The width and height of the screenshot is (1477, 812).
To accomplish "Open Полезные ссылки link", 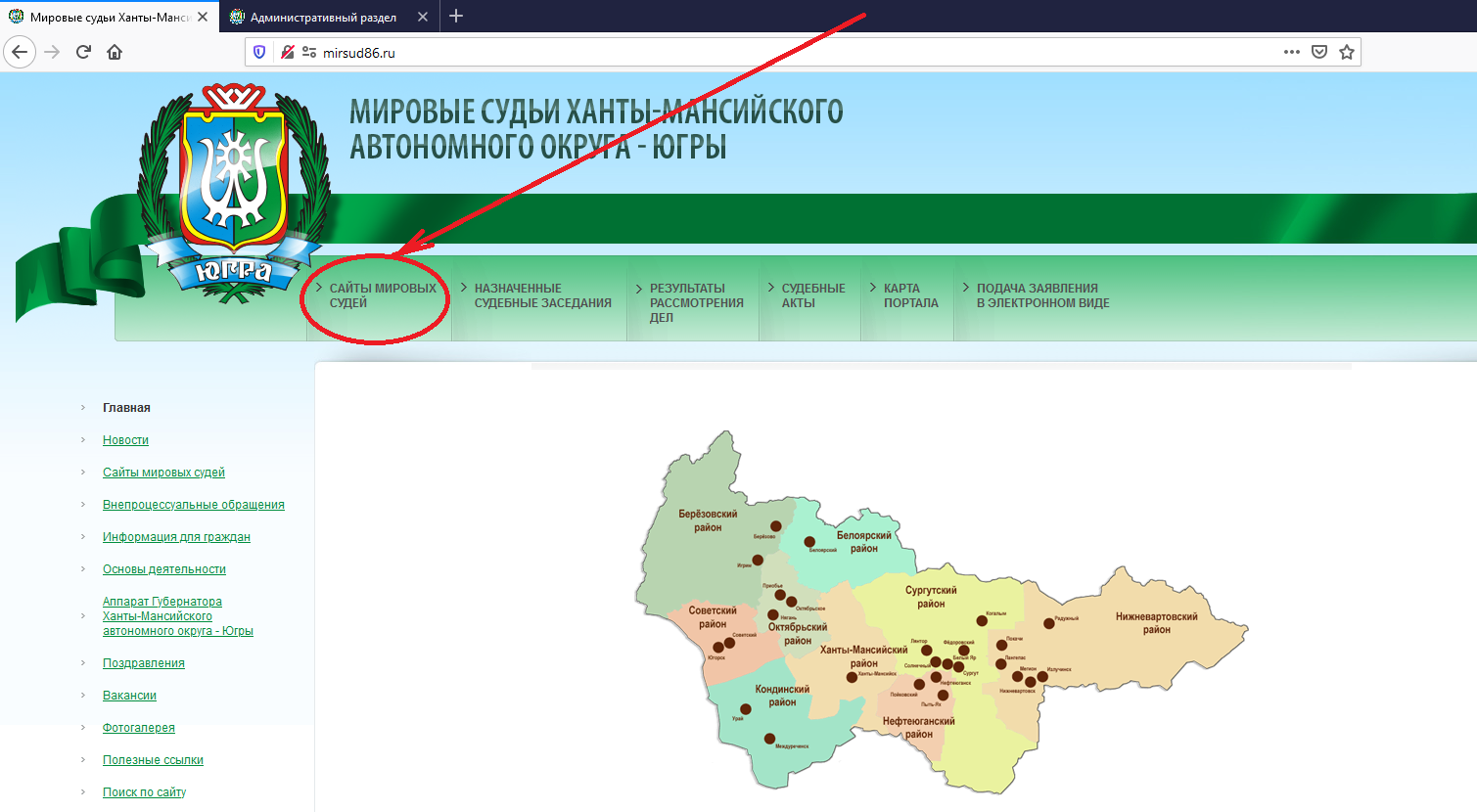I will (153, 760).
